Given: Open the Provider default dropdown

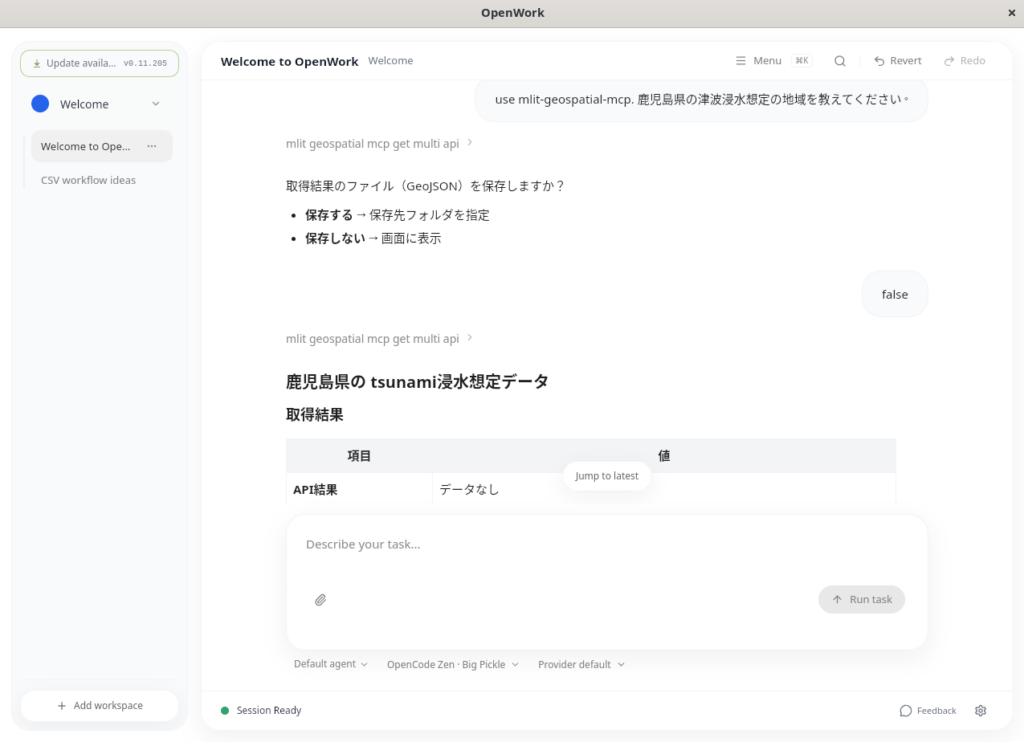Looking at the screenshot, I should [x=581, y=664].
